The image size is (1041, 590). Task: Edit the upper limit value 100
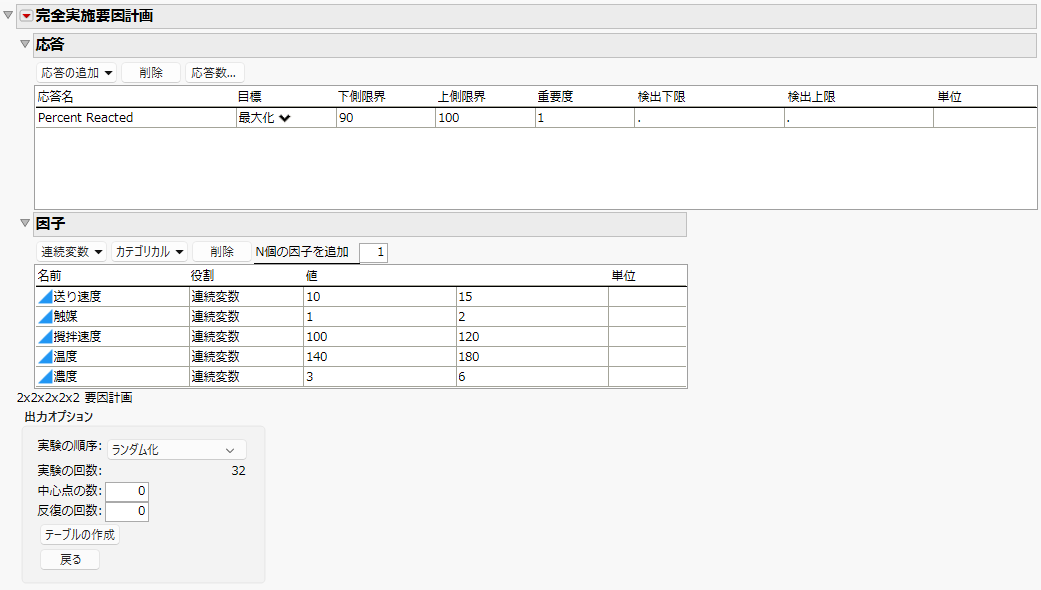click(x=485, y=117)
